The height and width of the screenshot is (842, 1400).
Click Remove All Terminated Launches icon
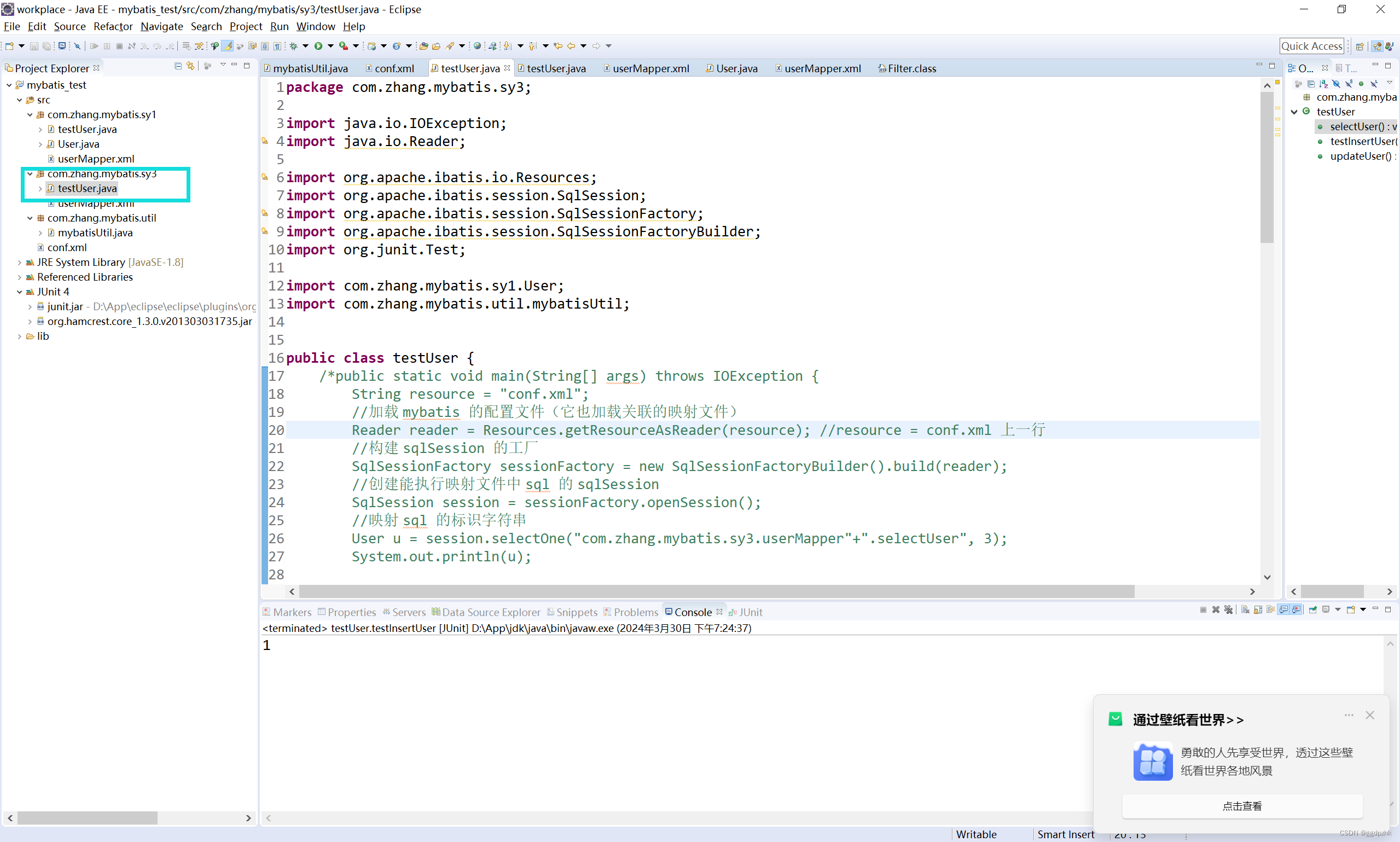(1228, 610)
